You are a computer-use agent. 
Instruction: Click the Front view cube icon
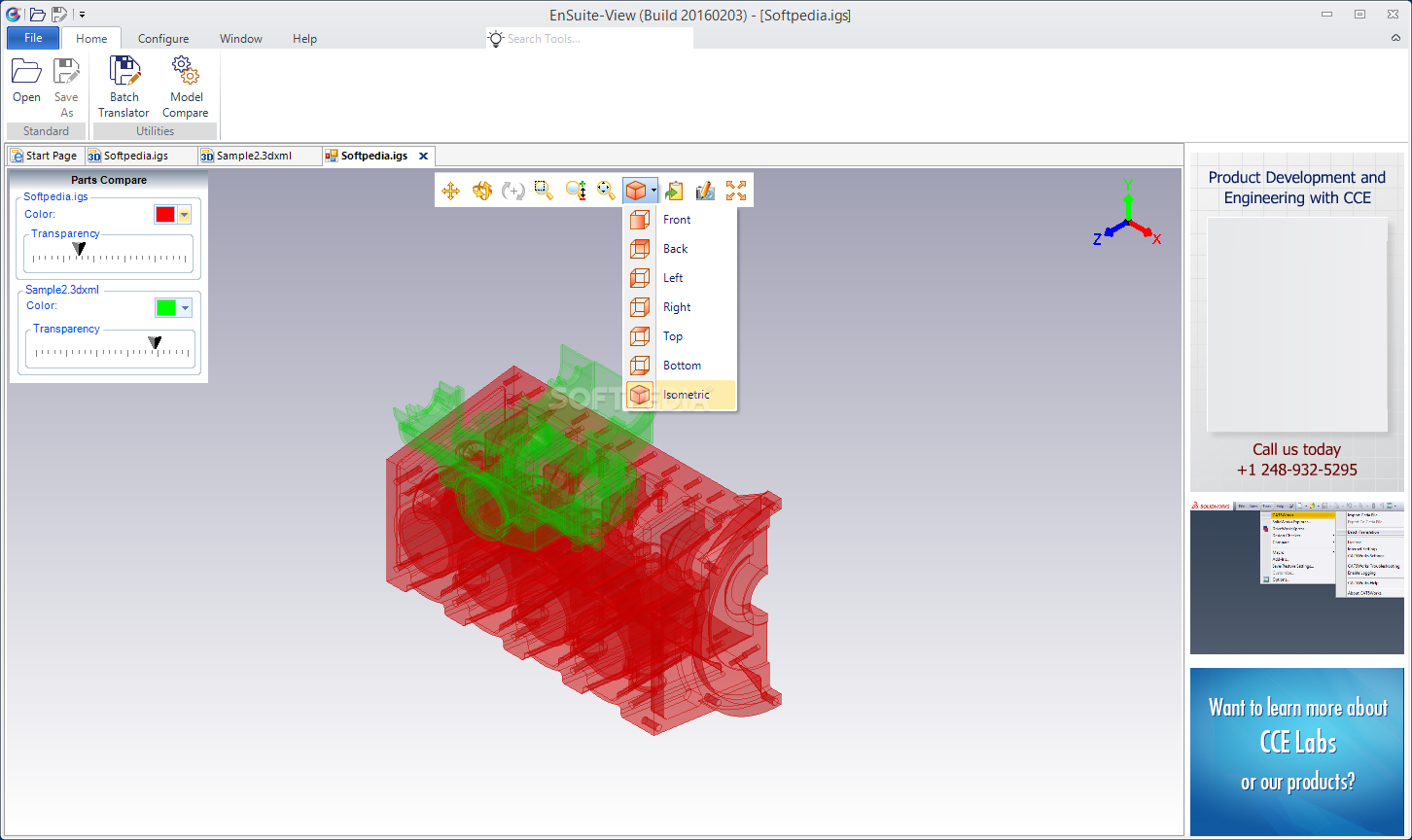639,220
